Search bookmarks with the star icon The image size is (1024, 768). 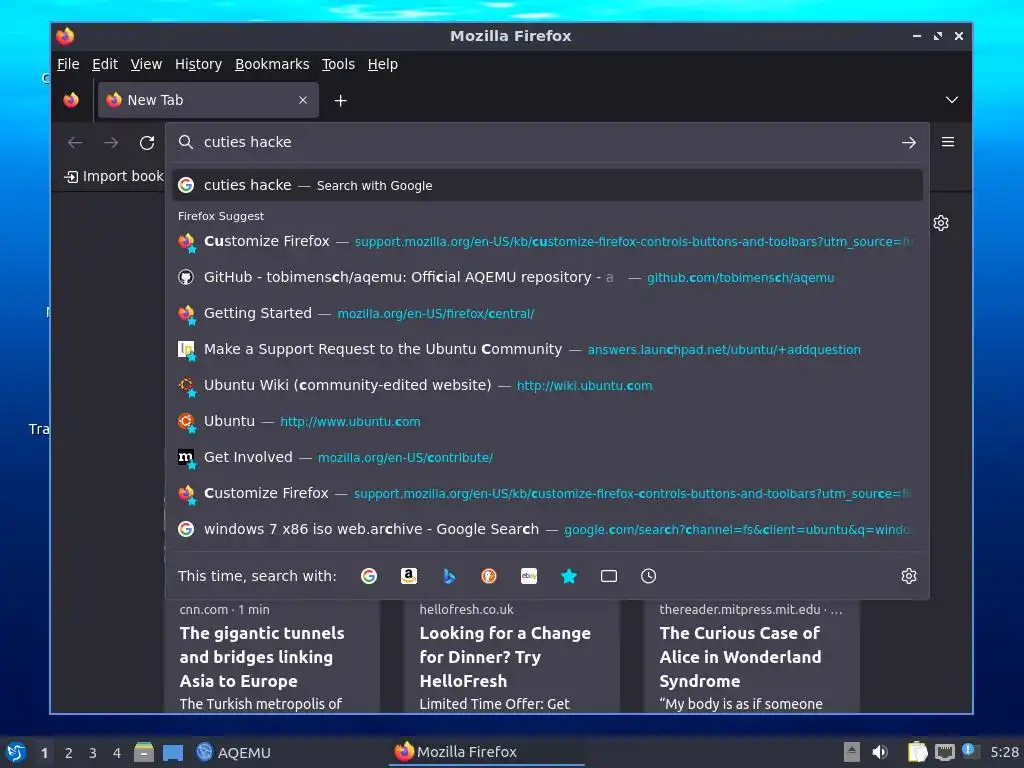(569, 576)
